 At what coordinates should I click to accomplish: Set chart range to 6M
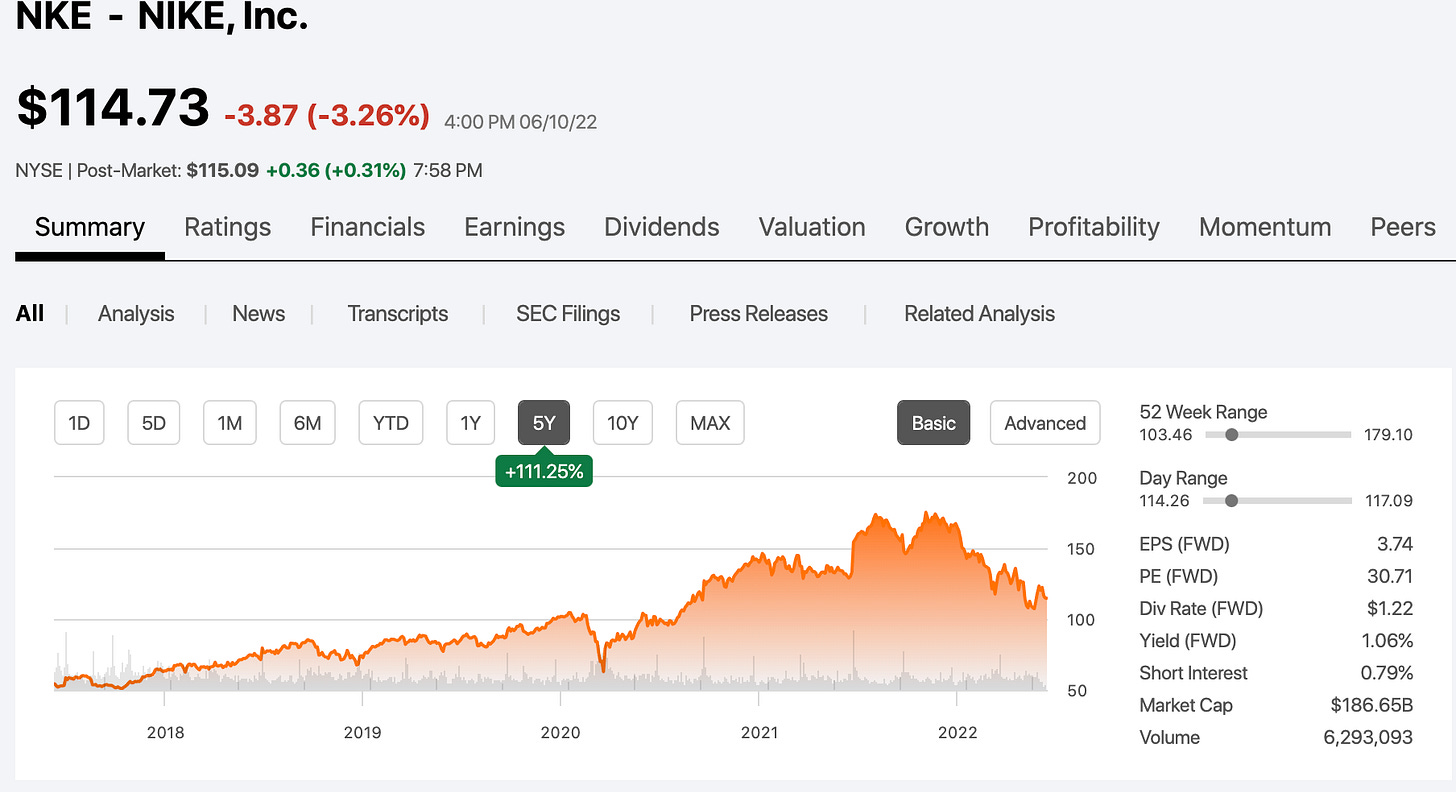tap(307, 423)
